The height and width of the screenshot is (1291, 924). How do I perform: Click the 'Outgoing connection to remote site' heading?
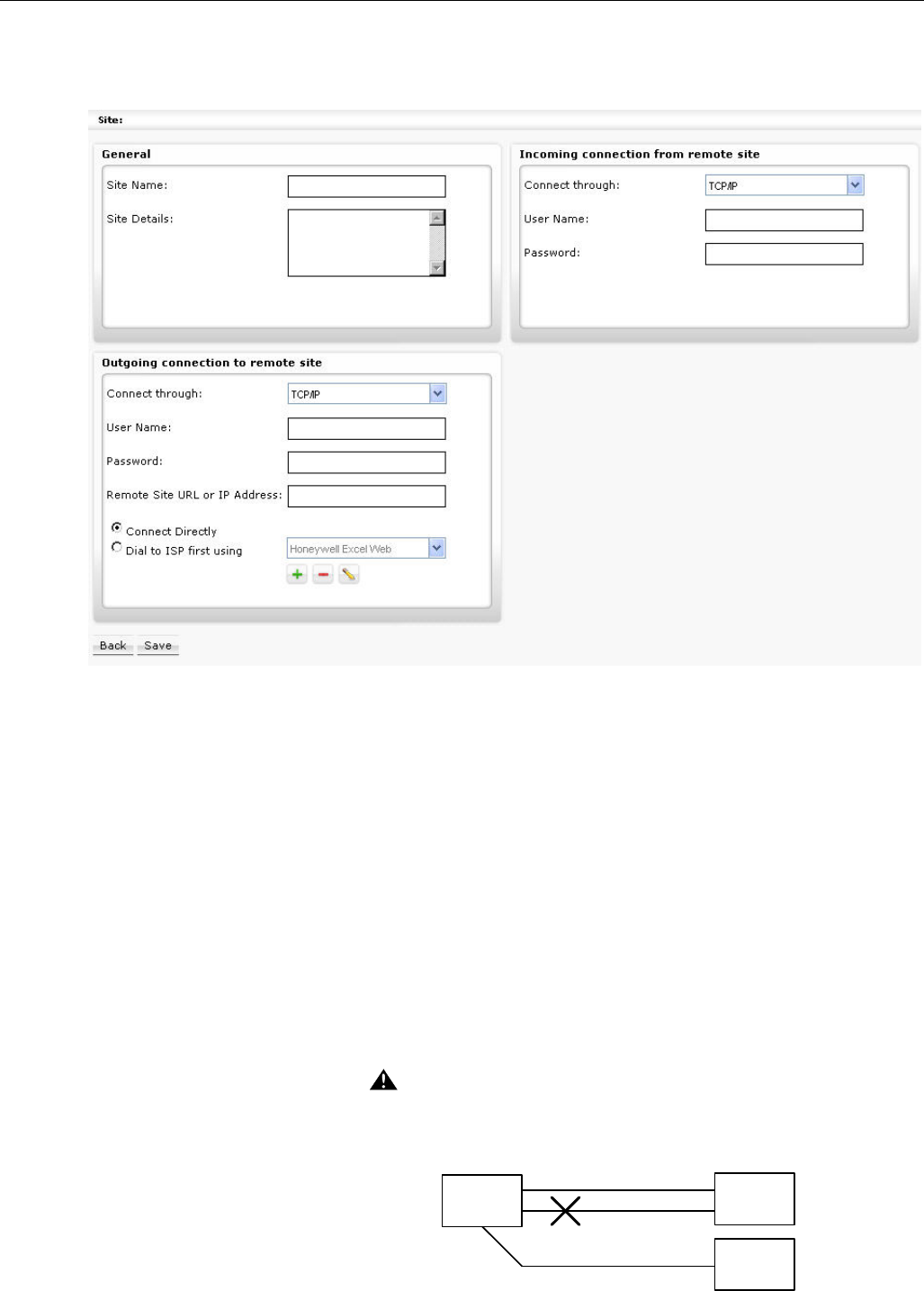click(212, 363)
